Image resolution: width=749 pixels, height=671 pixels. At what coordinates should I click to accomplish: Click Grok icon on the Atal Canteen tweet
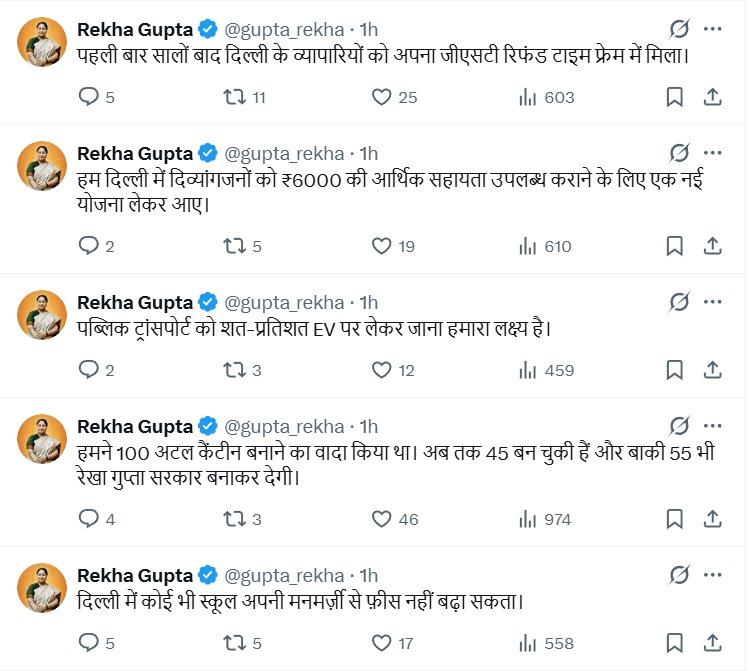[x=679, y=426]
